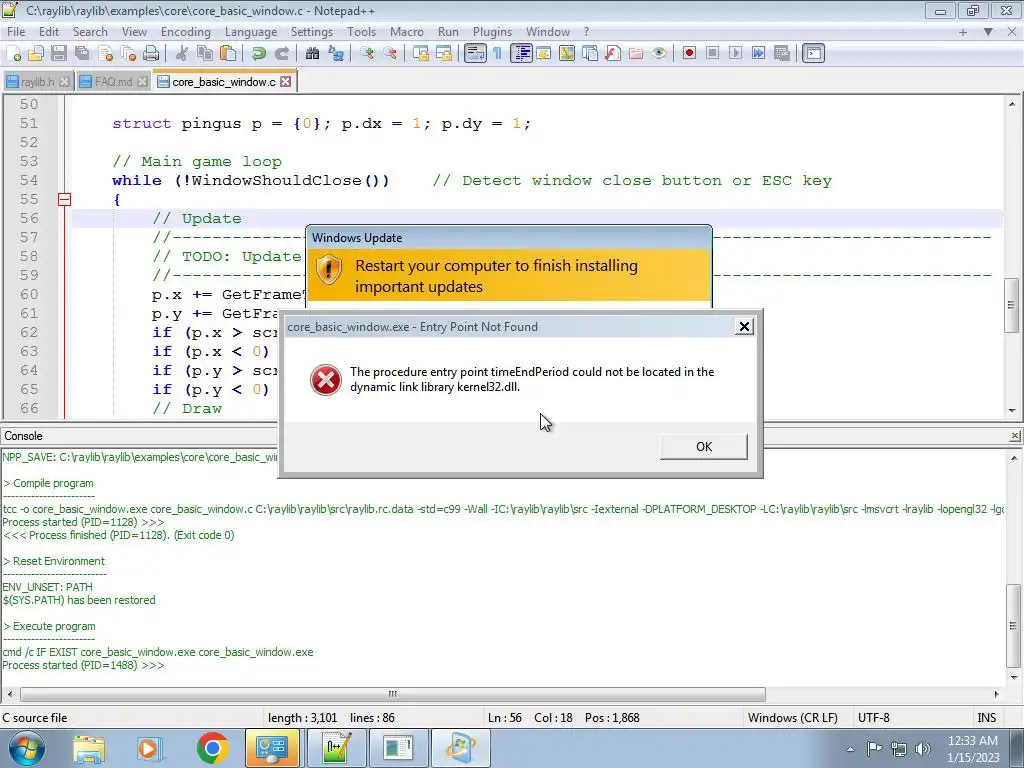Click the console horizontal scrollbar thumb

[392, 694]
